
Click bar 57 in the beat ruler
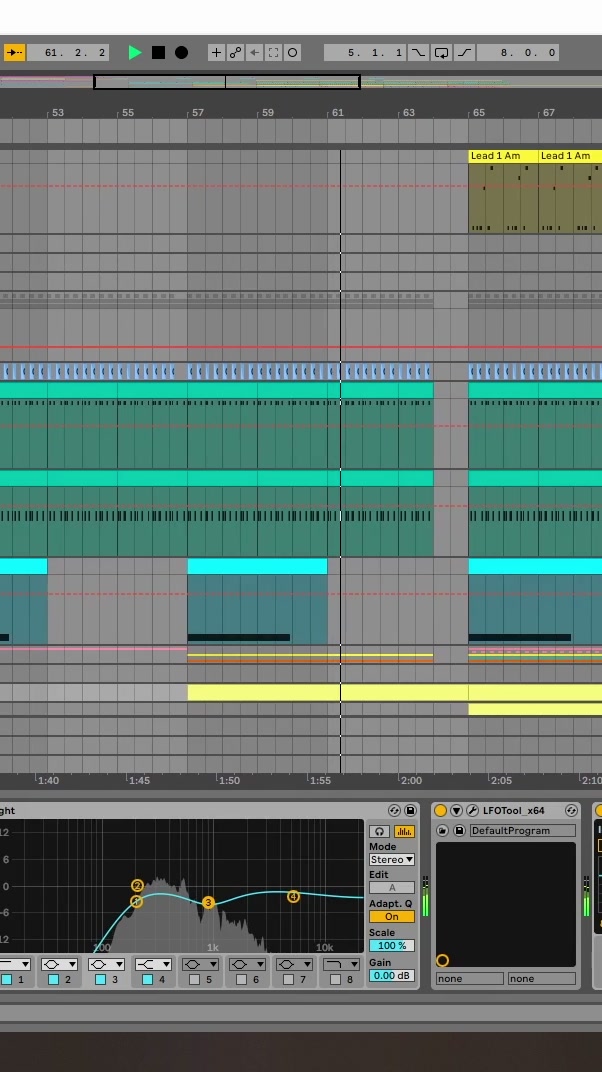197,112
